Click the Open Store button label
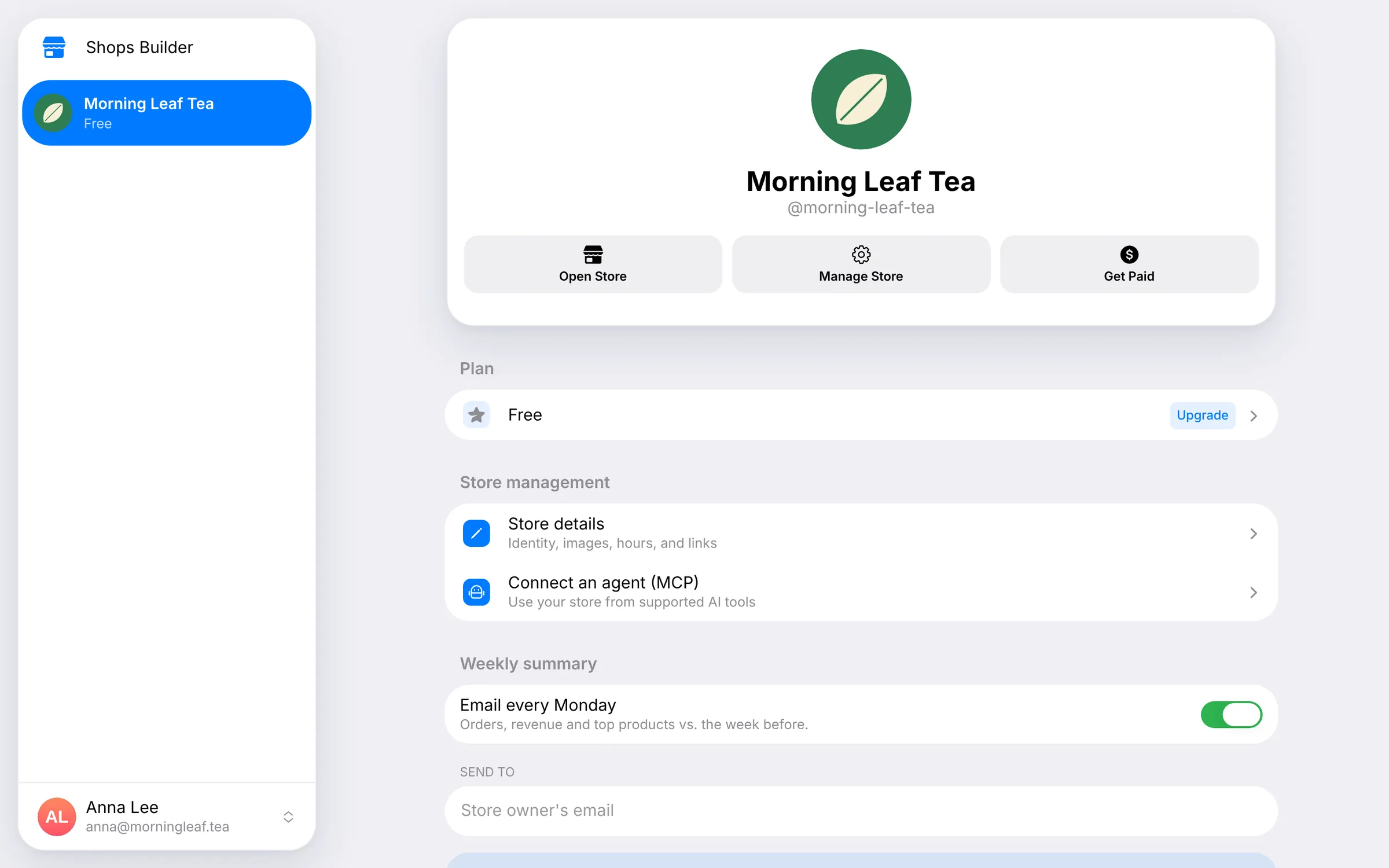Viewport: 1389px width, 868px height. coord(593,277)
